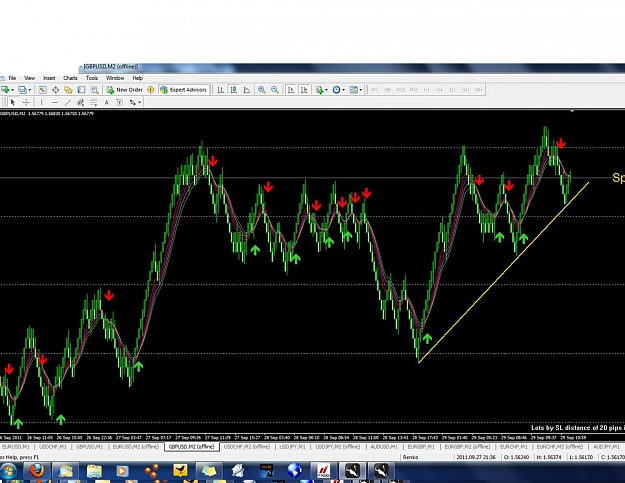The width and height of the screenshot is (625, 483).
Task: Toggle Chart Shift button
Action: tap(304, 90)
